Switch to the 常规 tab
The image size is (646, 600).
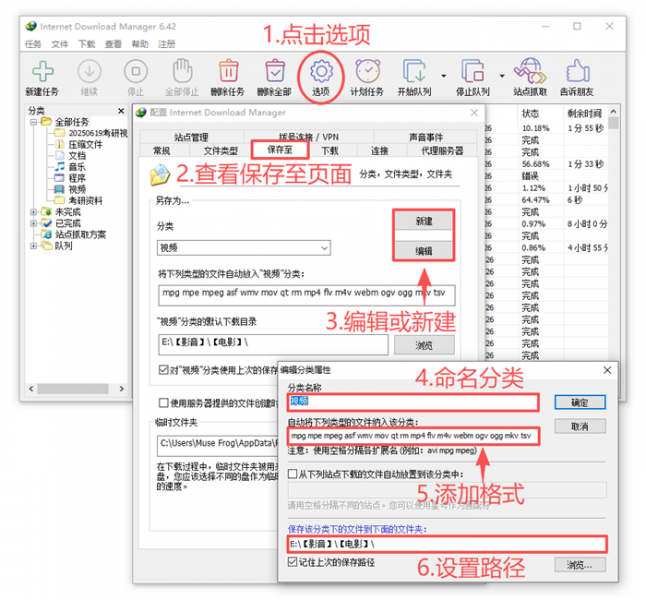click(162, 151)
